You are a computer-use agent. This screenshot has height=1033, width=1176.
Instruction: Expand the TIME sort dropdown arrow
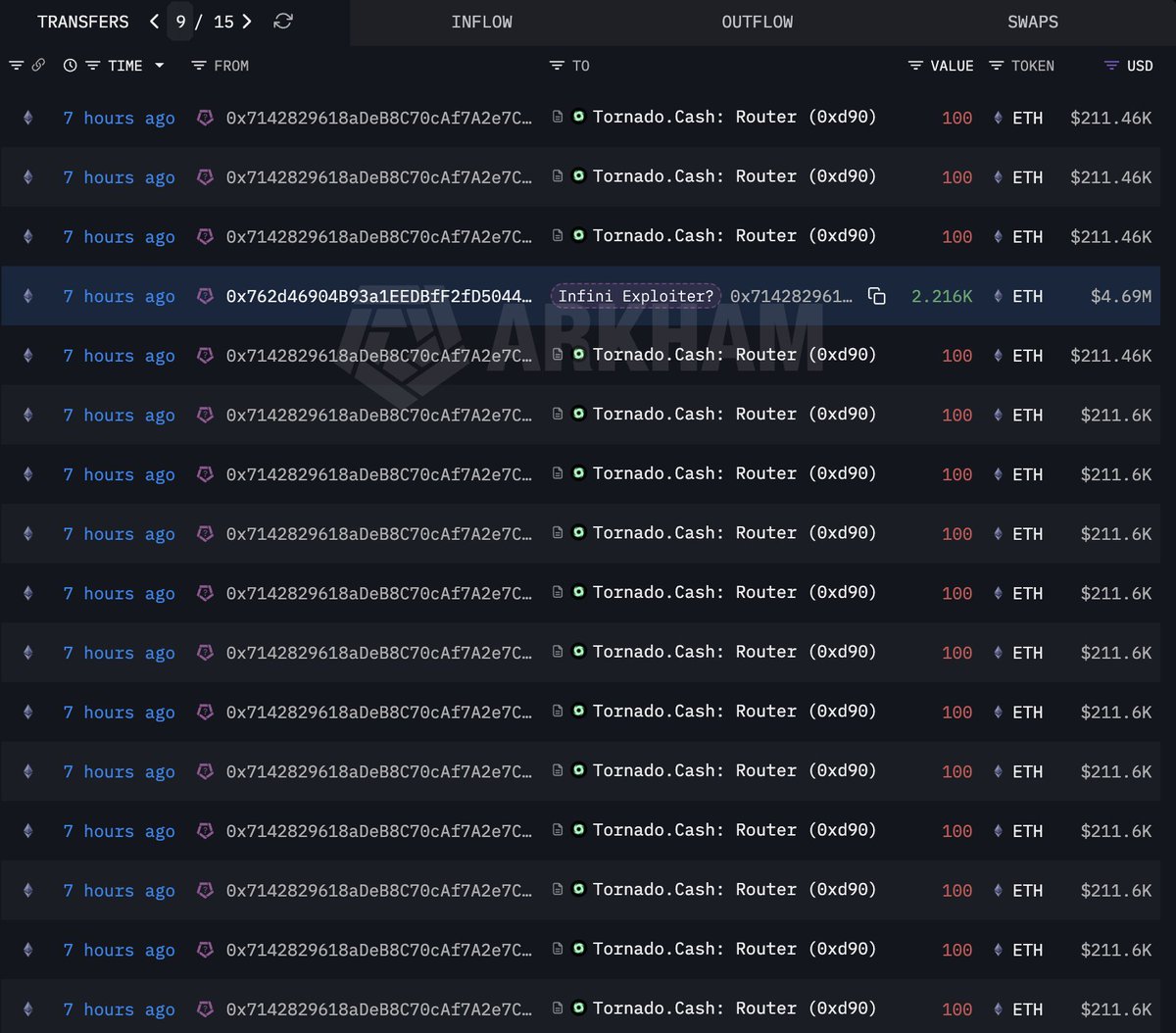(x=159, y=66)
